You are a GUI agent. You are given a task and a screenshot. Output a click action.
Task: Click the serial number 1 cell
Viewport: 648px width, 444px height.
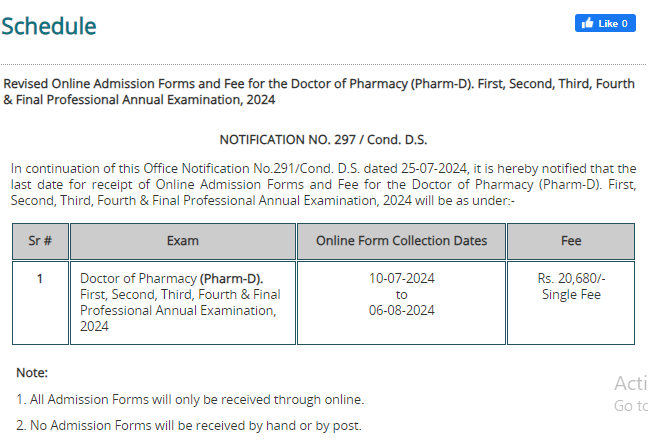[40, 303]
